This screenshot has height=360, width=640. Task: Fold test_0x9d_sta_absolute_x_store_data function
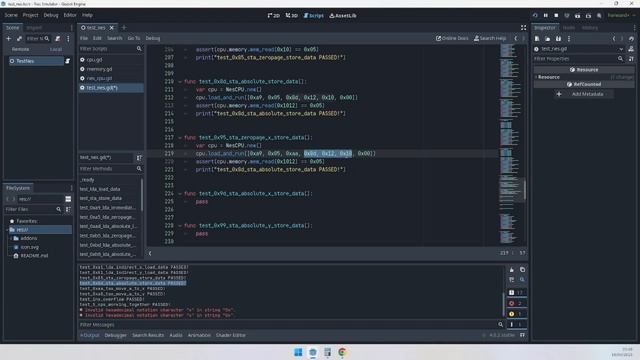pyautogui.click(x=180, y=193)
